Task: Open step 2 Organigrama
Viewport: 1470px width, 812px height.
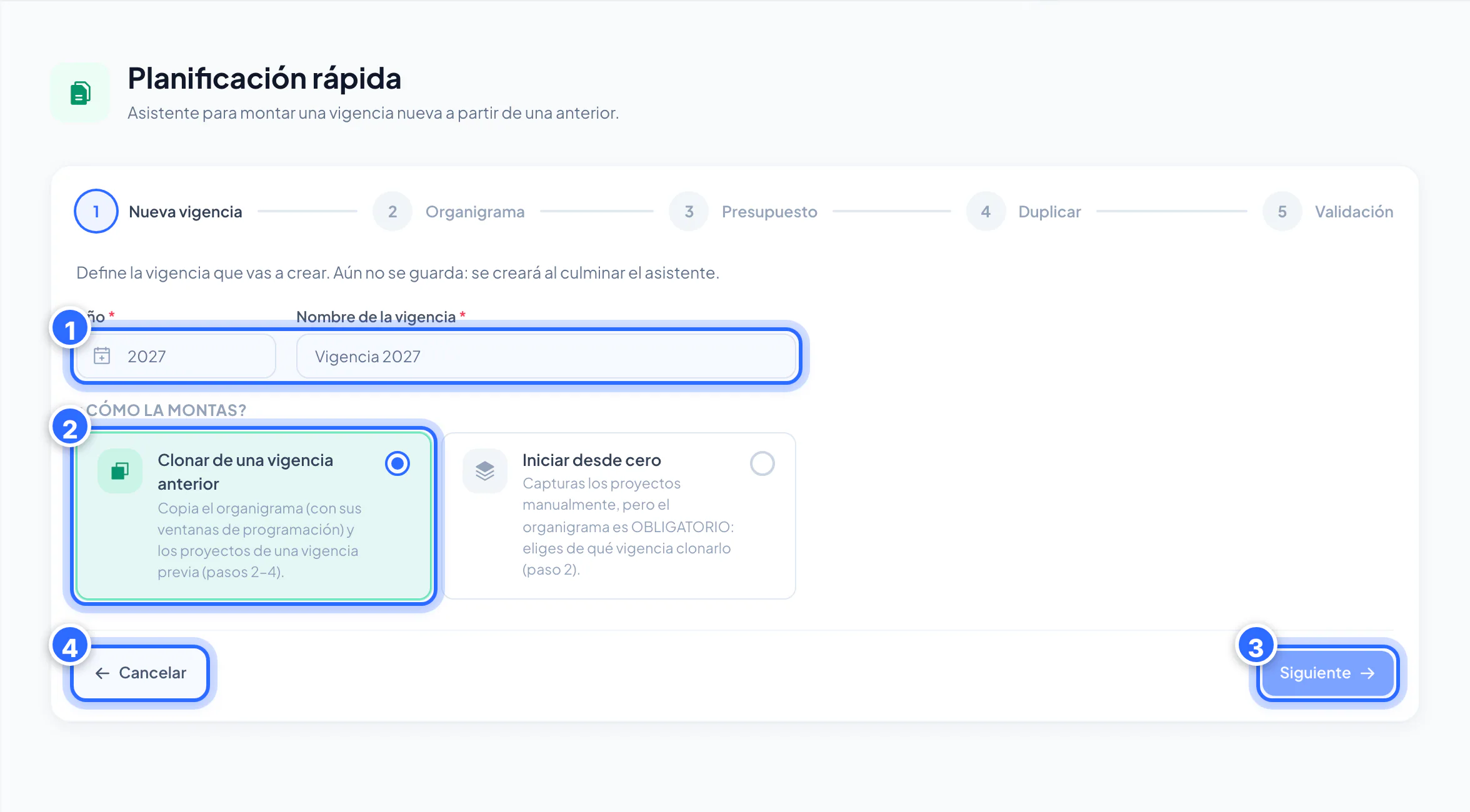Action: [449, 211]
